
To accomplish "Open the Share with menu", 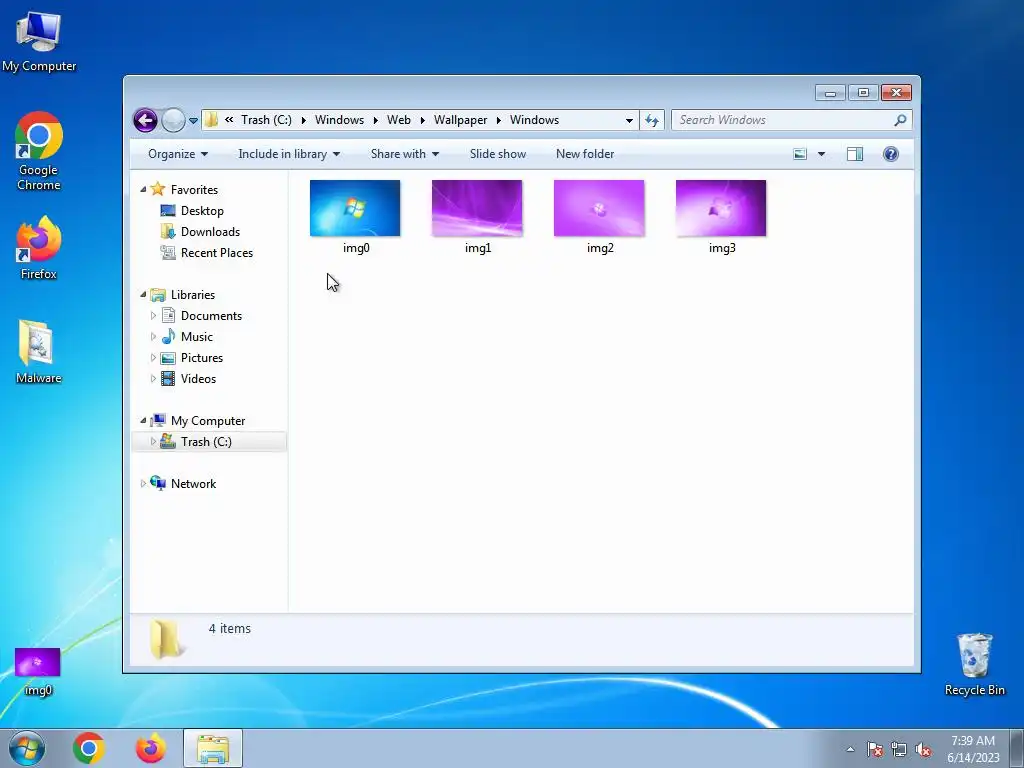I will pos(405,154).
